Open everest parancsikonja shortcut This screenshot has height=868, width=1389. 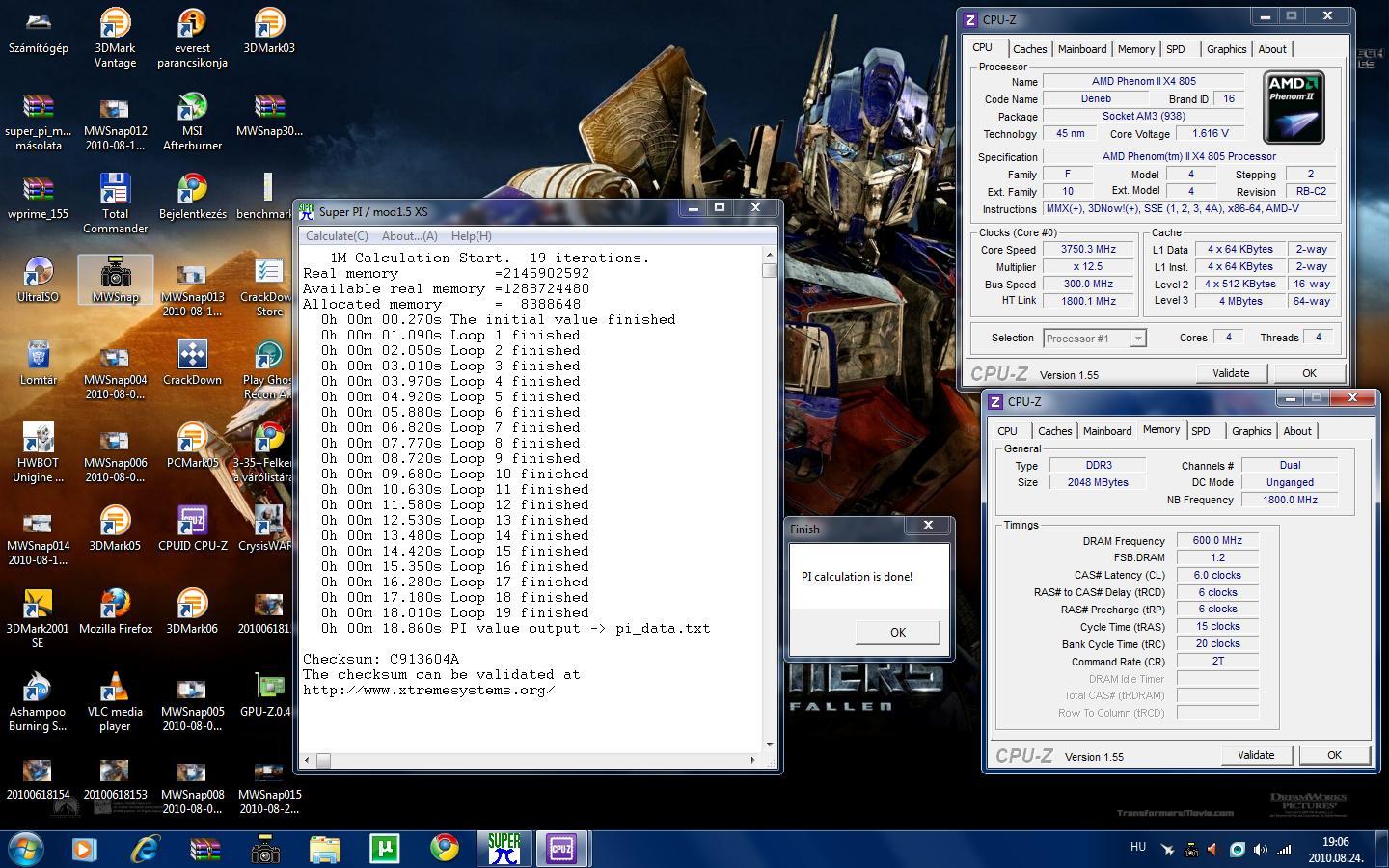192,38
